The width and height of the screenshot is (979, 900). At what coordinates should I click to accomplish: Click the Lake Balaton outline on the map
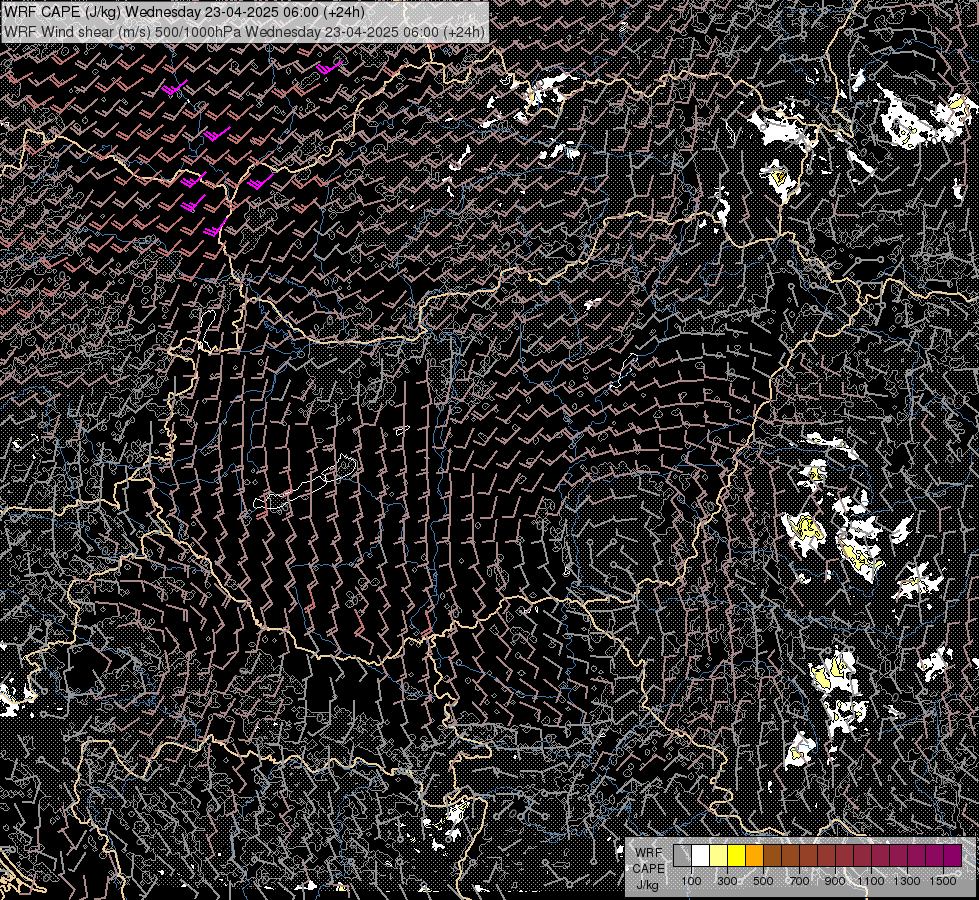coord(306,483)
